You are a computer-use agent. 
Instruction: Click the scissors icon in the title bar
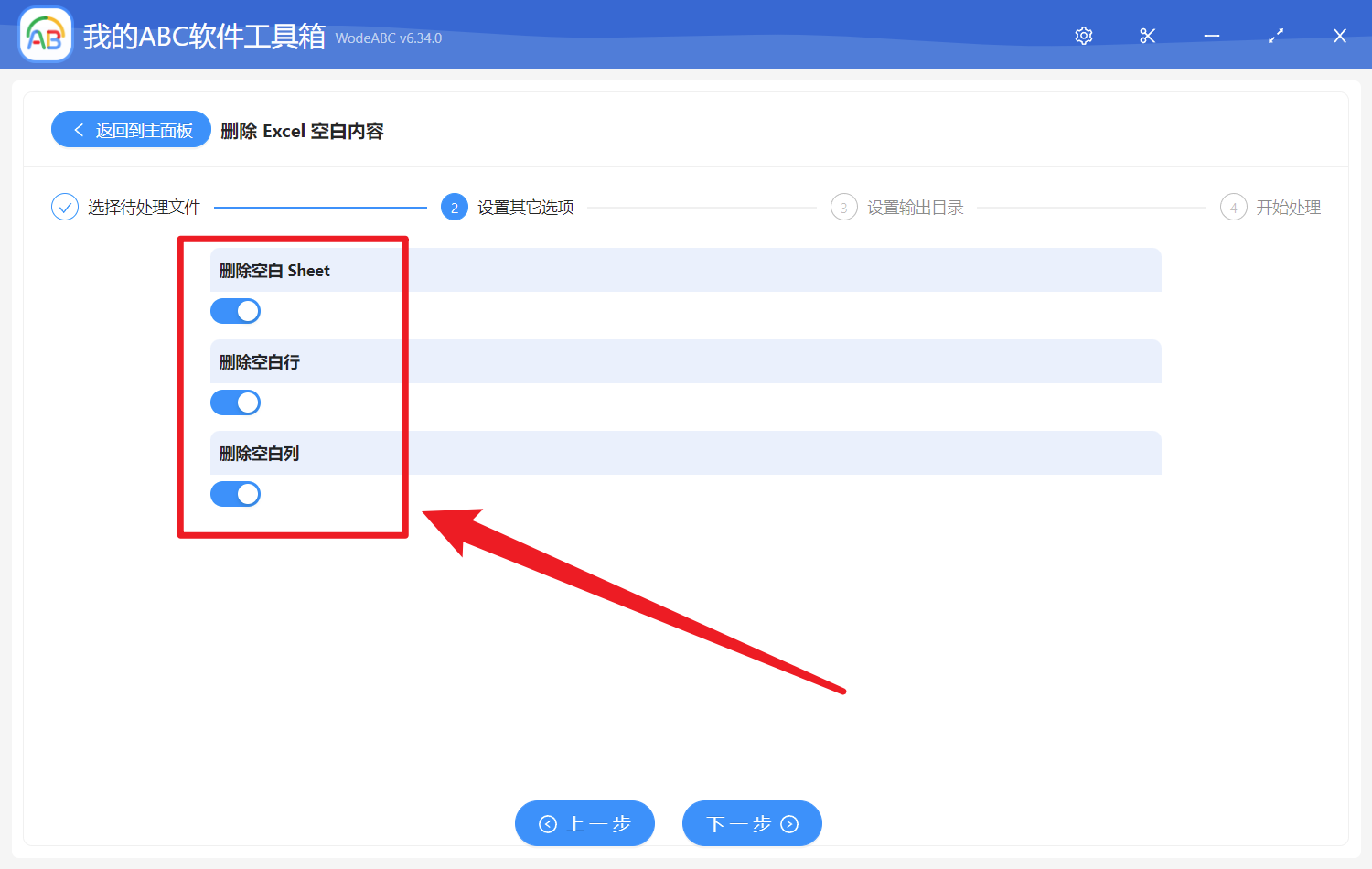[1147, 36]
